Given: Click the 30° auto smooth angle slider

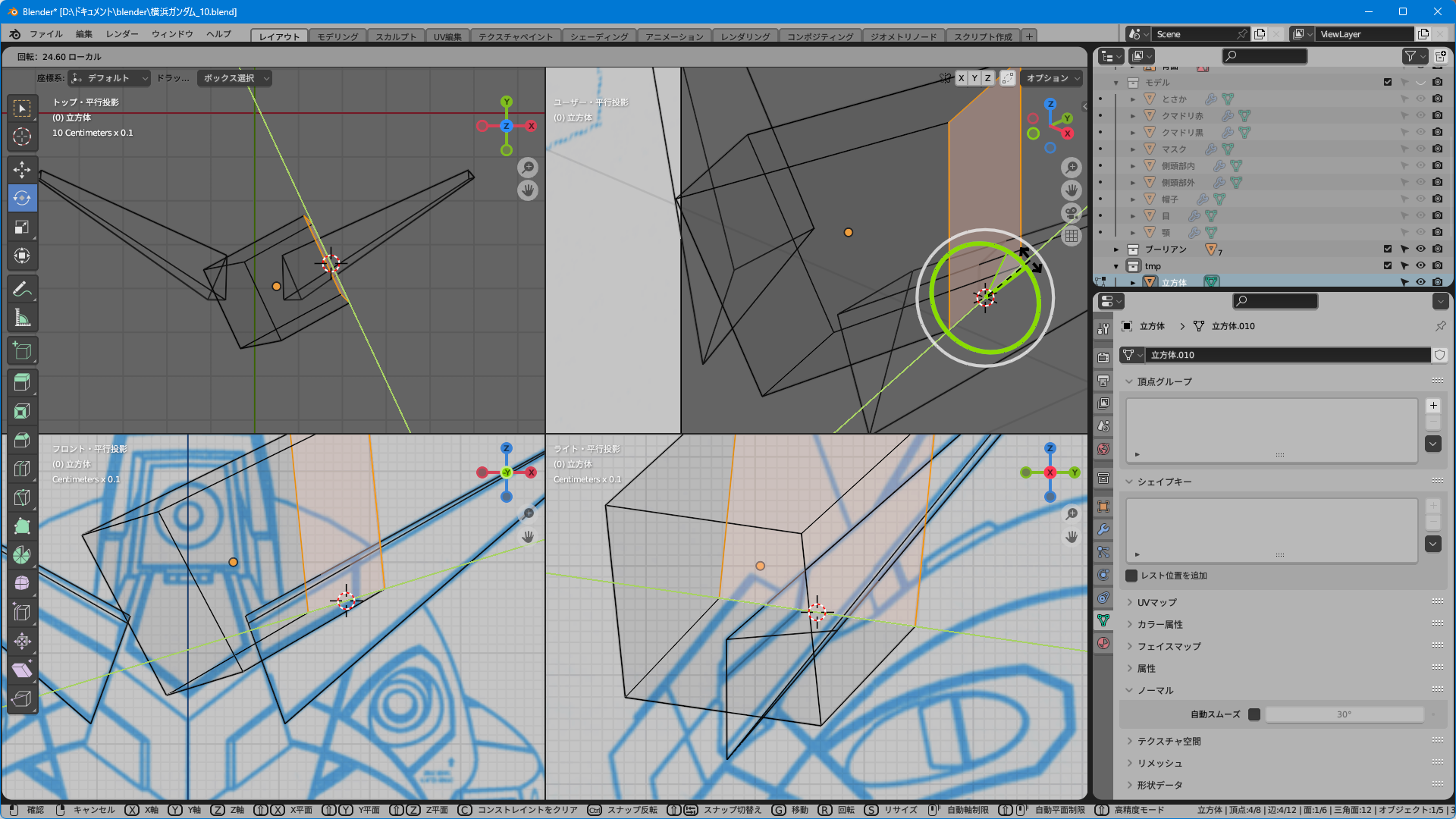Looking at the screenshot, I should 1344,714.
